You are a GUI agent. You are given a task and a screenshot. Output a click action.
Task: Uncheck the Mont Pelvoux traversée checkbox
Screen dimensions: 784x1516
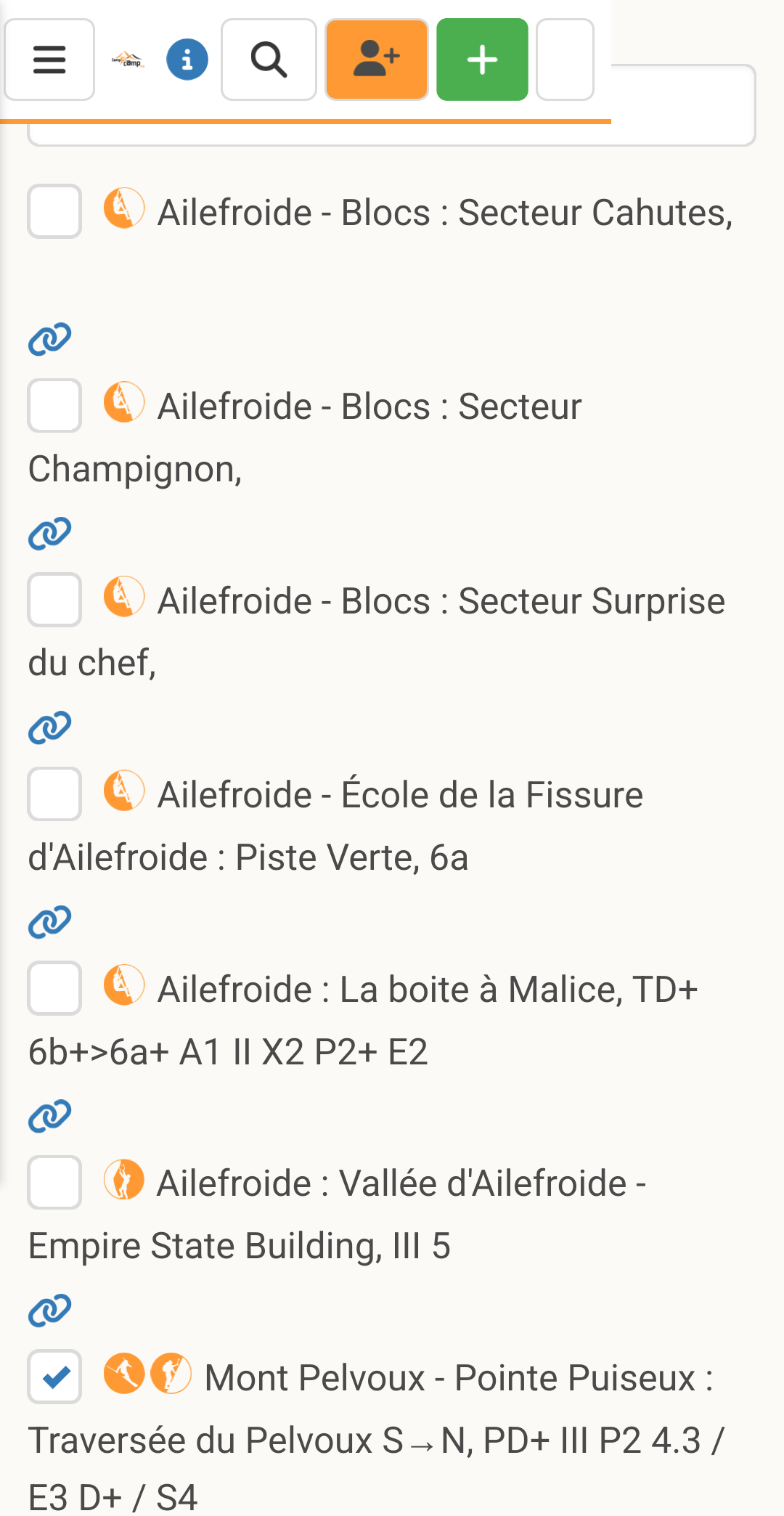[x=54, y=1377]
